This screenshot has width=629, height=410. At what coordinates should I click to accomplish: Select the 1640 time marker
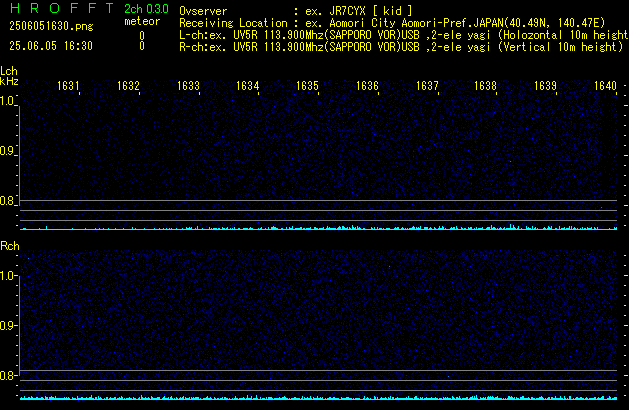(x=605, y=86)
